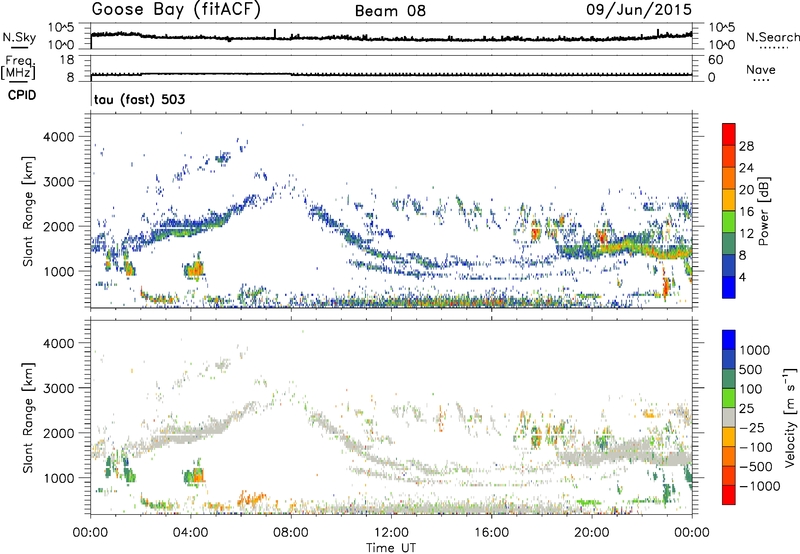Click the 'Nave' legend label
The width and height of the screenshot is (800, 554).
(x=761, y=69)
